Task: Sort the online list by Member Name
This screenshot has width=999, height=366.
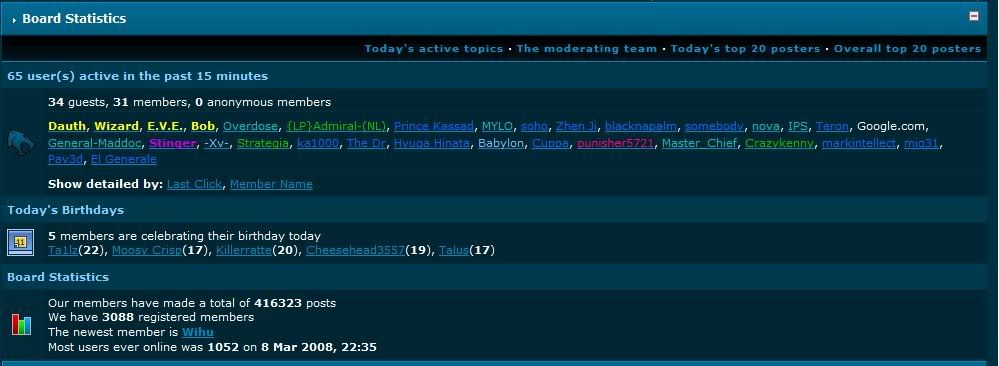Action: [271, 184]
